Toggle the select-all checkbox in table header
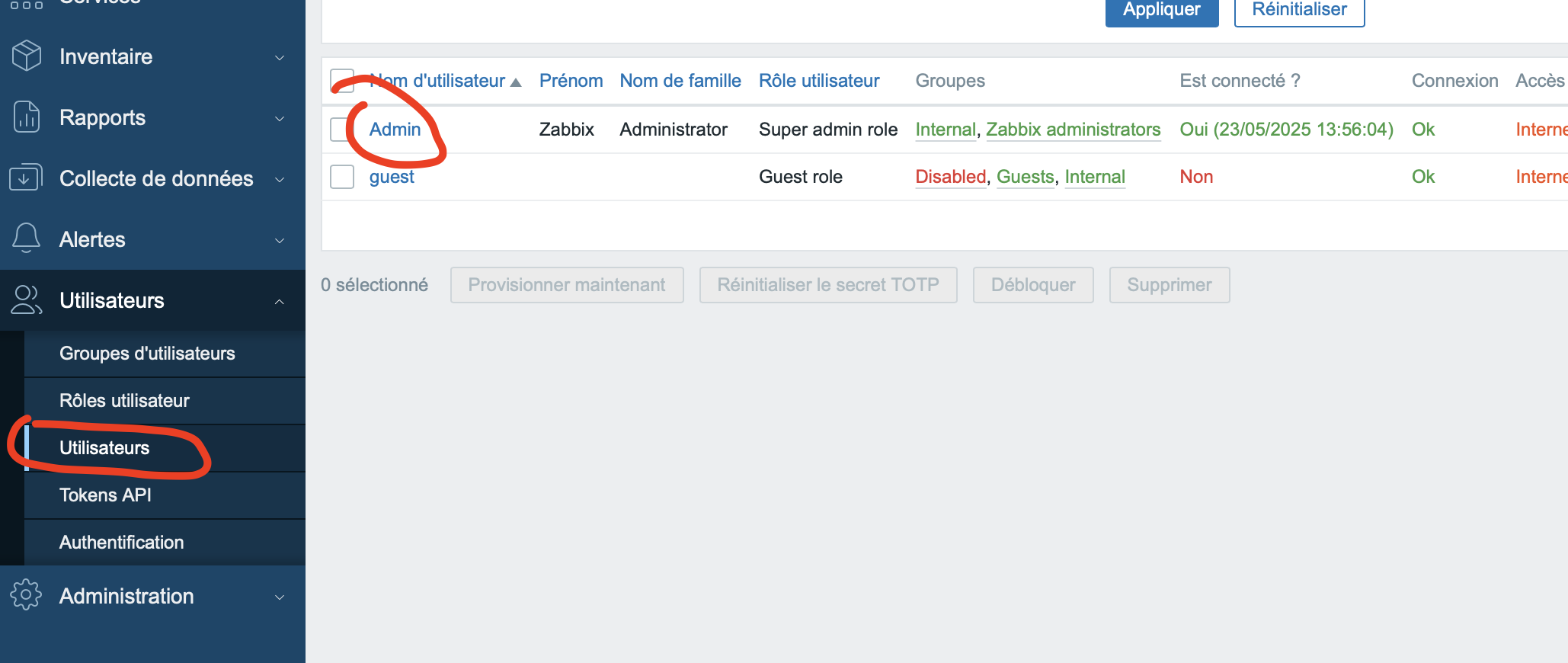This screenshot has width=1568, height=663. (x=342, y=81)
